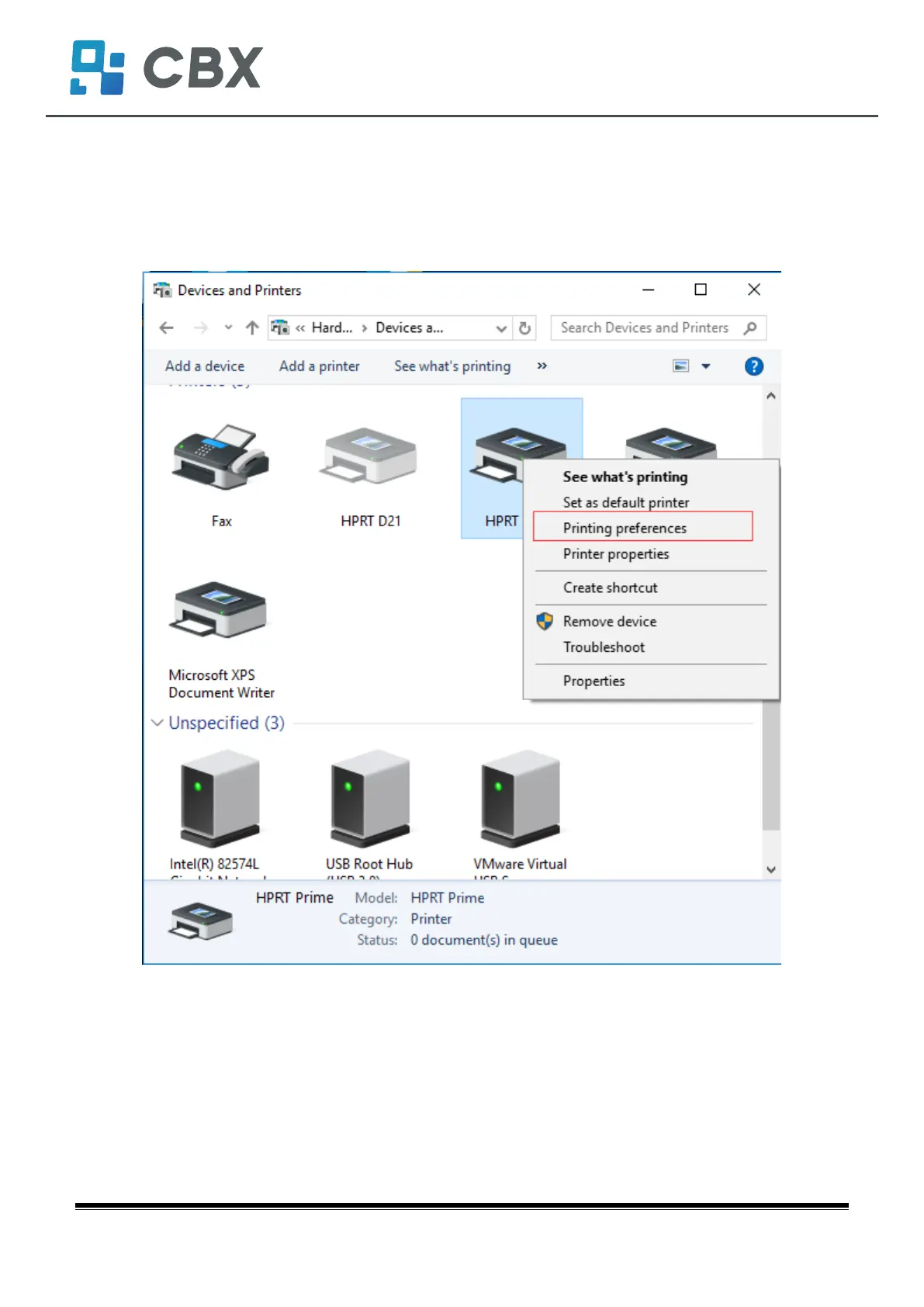Select the VMware Virtual USB device icon
924x1307 pixels.
[x=521, y=799]
